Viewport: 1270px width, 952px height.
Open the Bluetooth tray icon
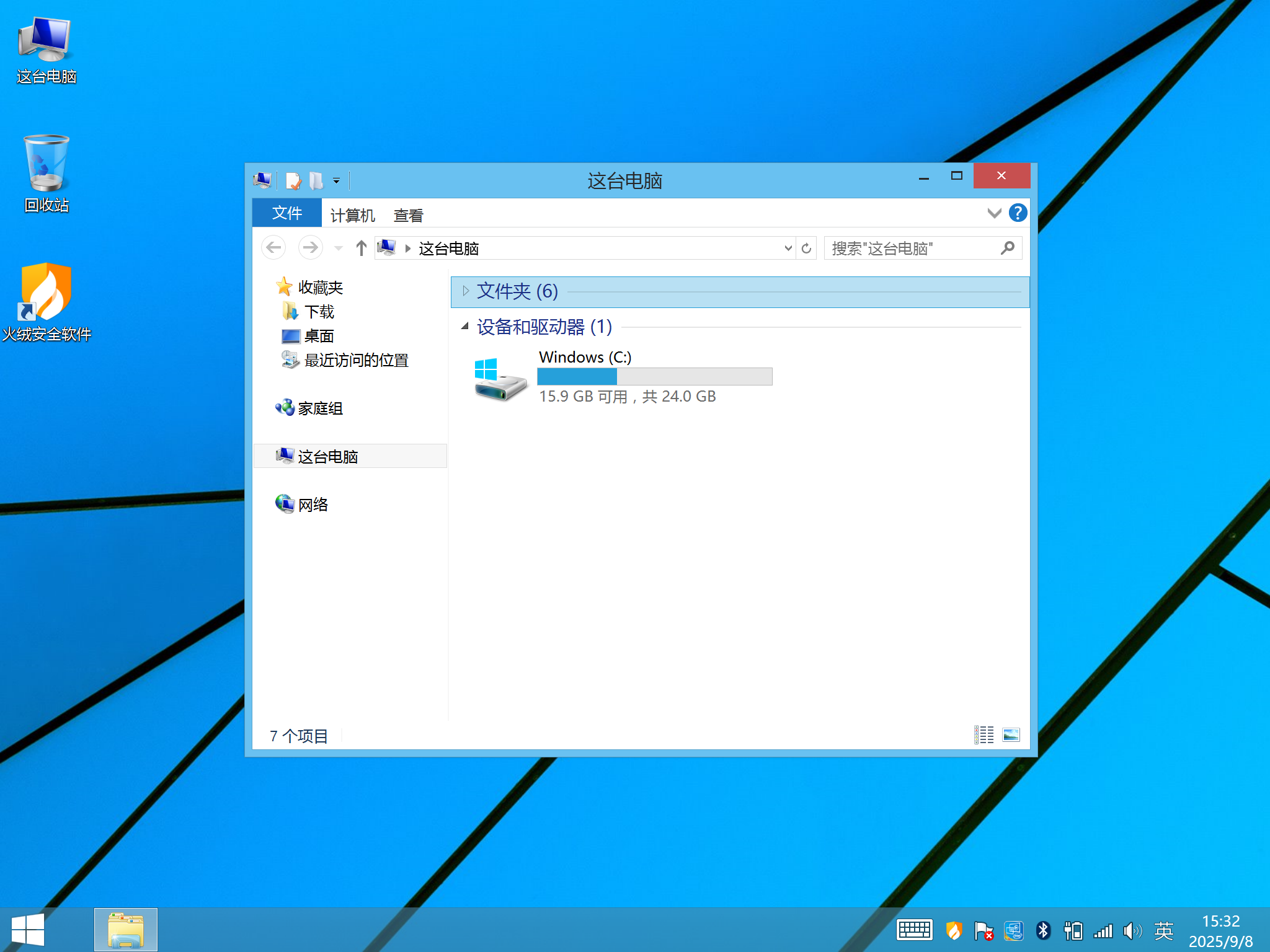pyautogui.click(x=1043, y=930)
